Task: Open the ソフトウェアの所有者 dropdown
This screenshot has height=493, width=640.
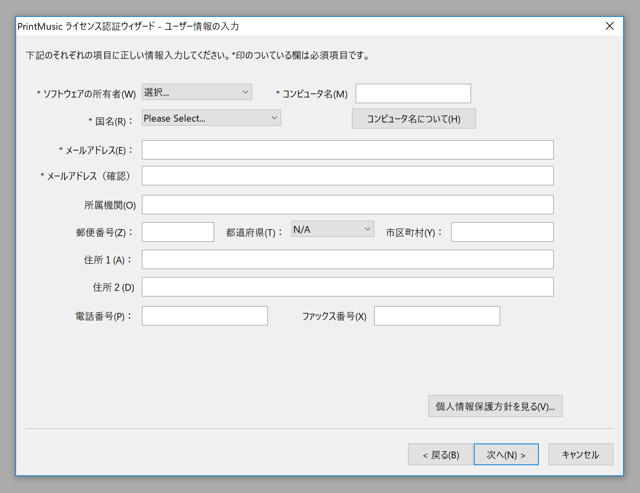Action: pos(197,92)
